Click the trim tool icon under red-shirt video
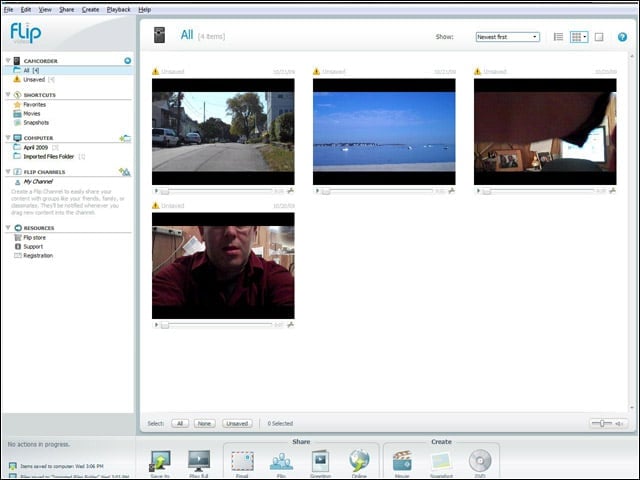640x480 pixels. pos(290,325)
